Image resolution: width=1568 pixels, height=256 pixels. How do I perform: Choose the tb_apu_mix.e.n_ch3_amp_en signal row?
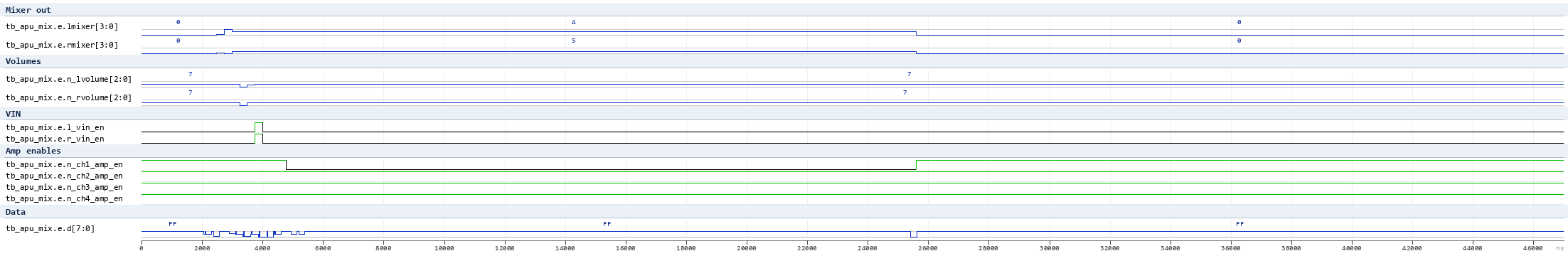64,187
